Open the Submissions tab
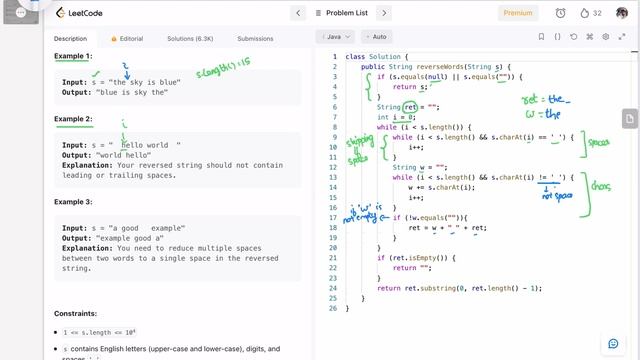The width and height of the screenshot is (640, 360). (x=255, y=39)
